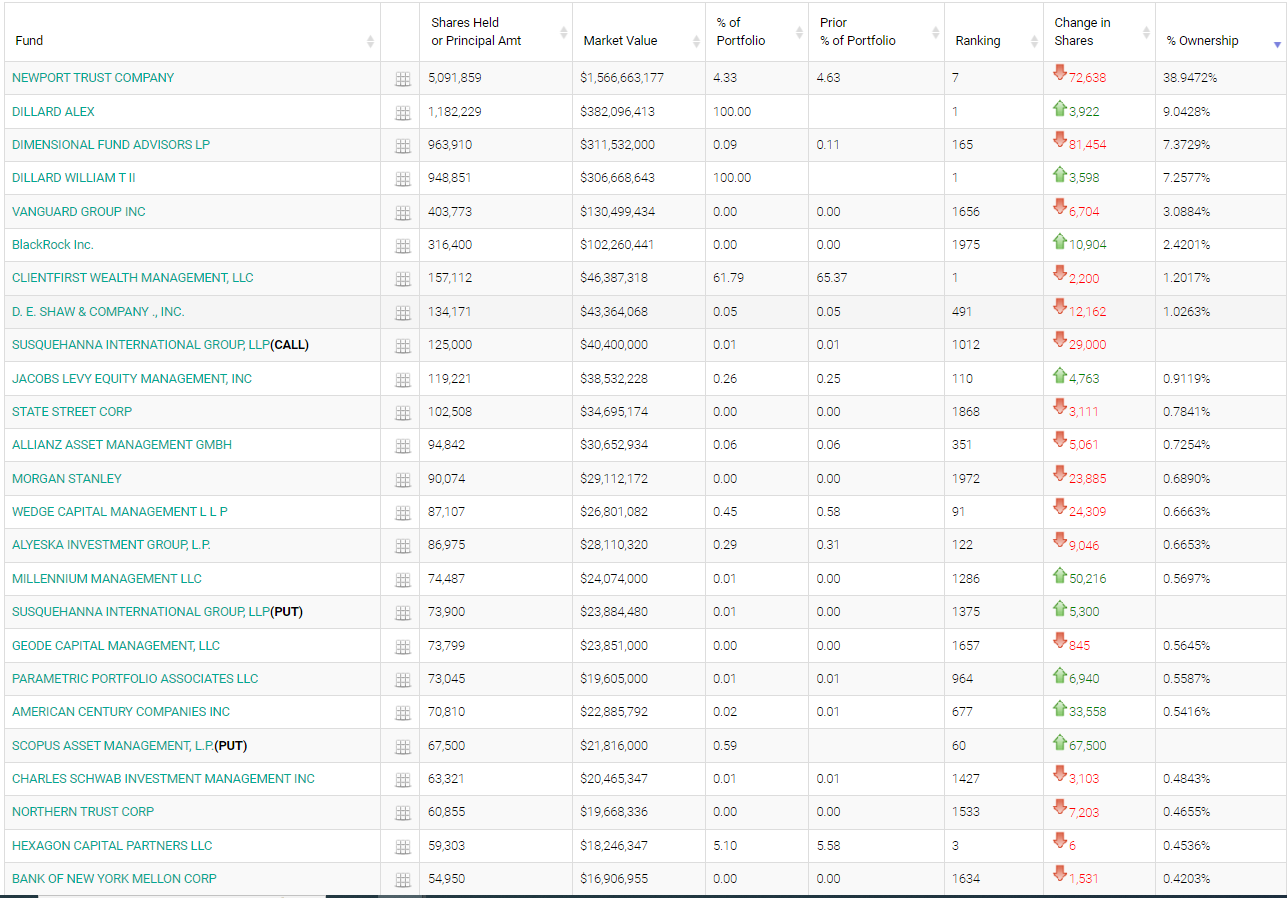The image size is (1287, 898).
Task: Open BlackRock Inc. fund link
Action: (53, 244)
